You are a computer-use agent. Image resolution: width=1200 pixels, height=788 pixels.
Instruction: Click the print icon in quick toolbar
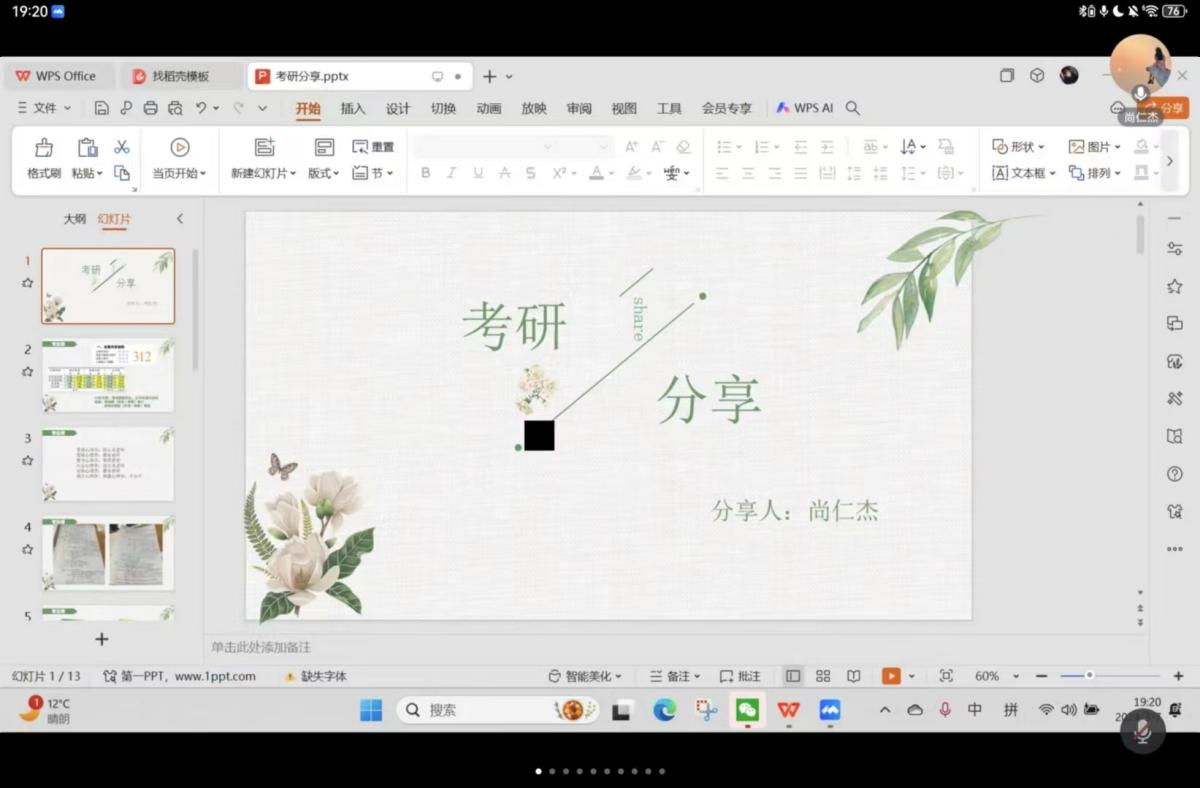coord(150,108)
